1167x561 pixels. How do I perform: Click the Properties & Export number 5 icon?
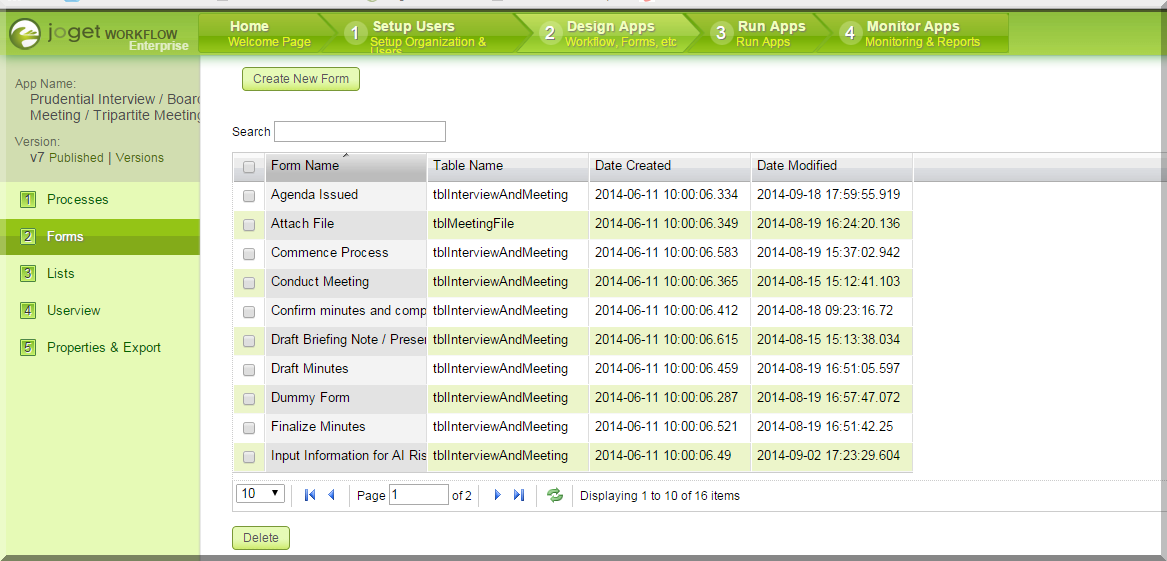pyautogui.click(x=28, y=348)
